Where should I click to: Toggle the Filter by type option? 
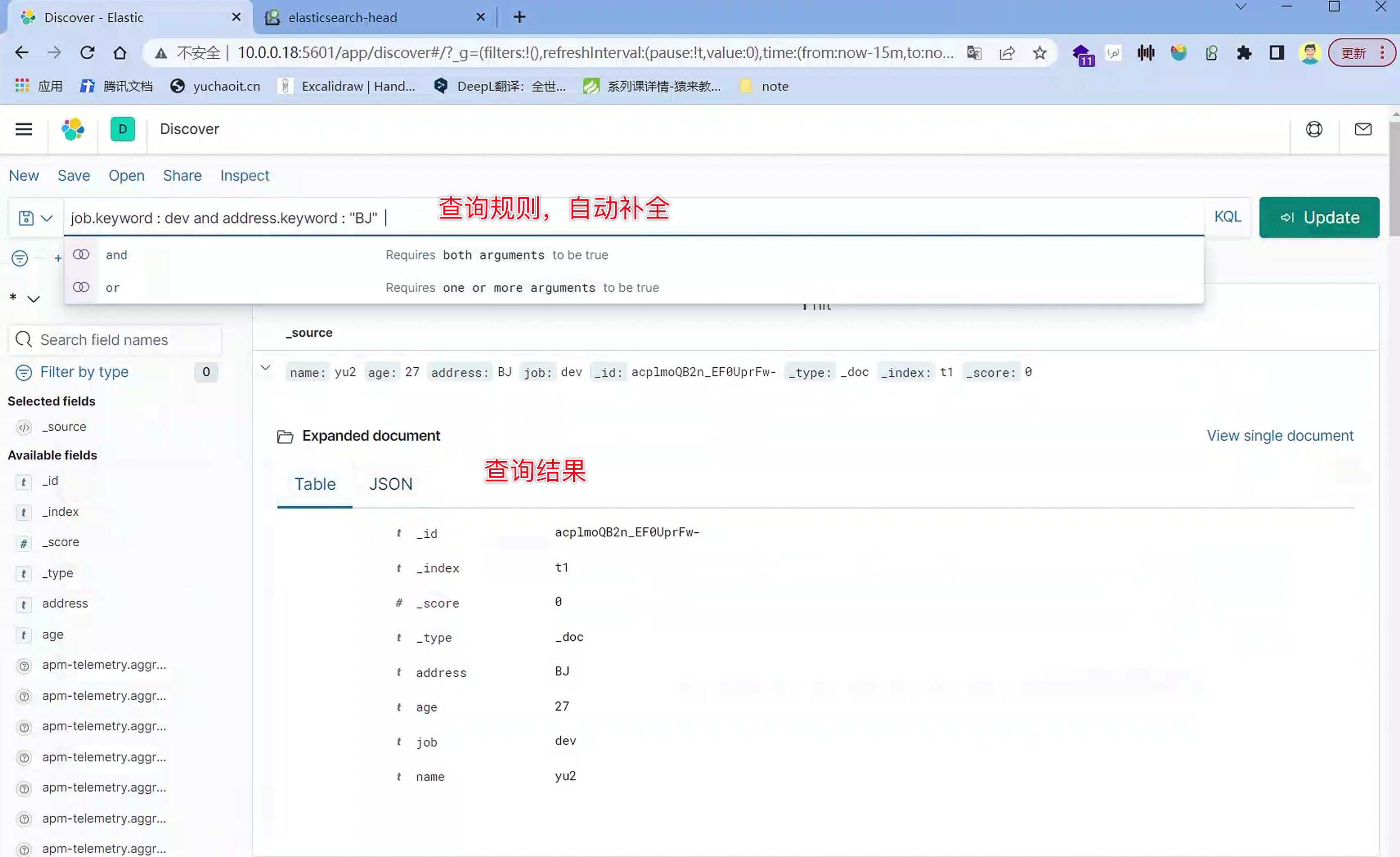click(84, 372)
